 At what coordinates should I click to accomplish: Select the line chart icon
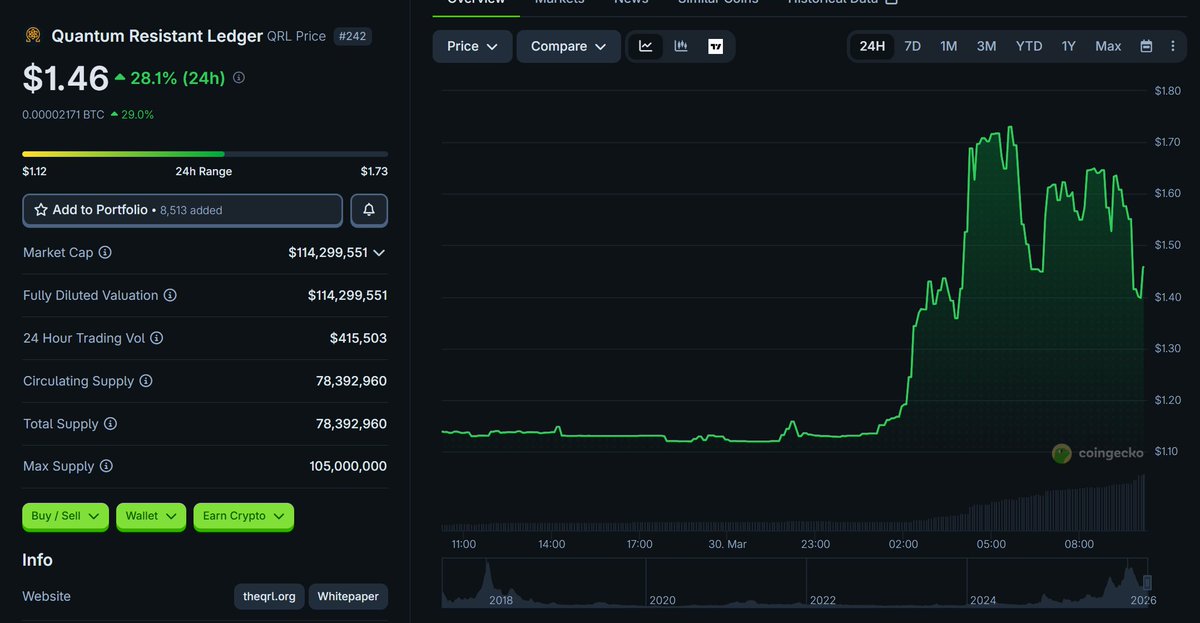pos(645,45)
